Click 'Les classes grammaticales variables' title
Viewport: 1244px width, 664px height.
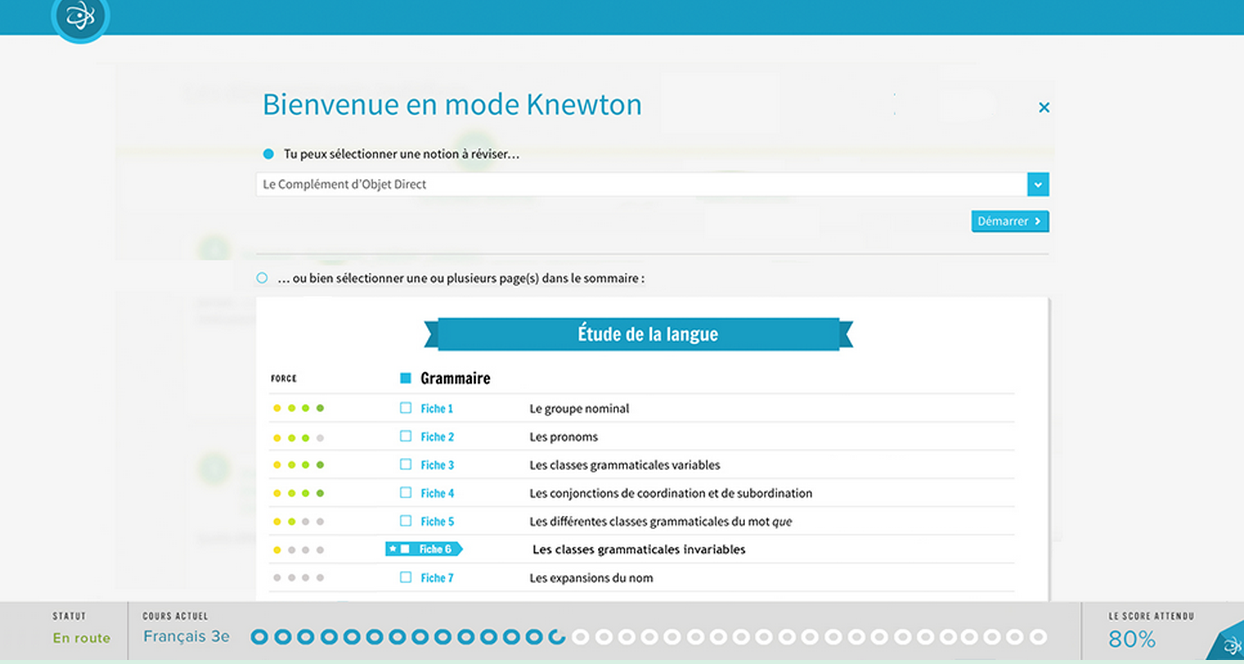[625, 465]
